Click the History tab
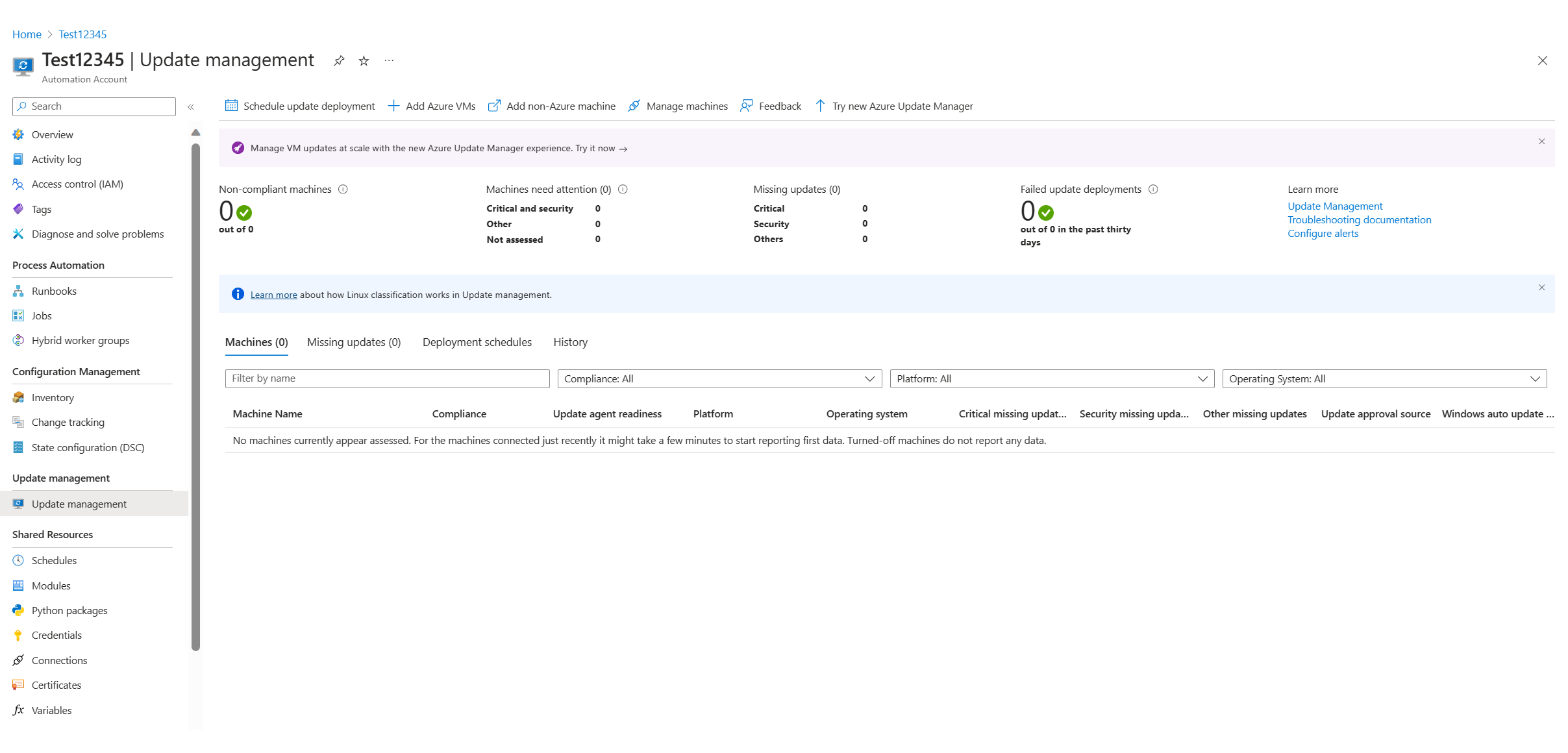Viewport: 1568px width, 753px height. (570, 342)
